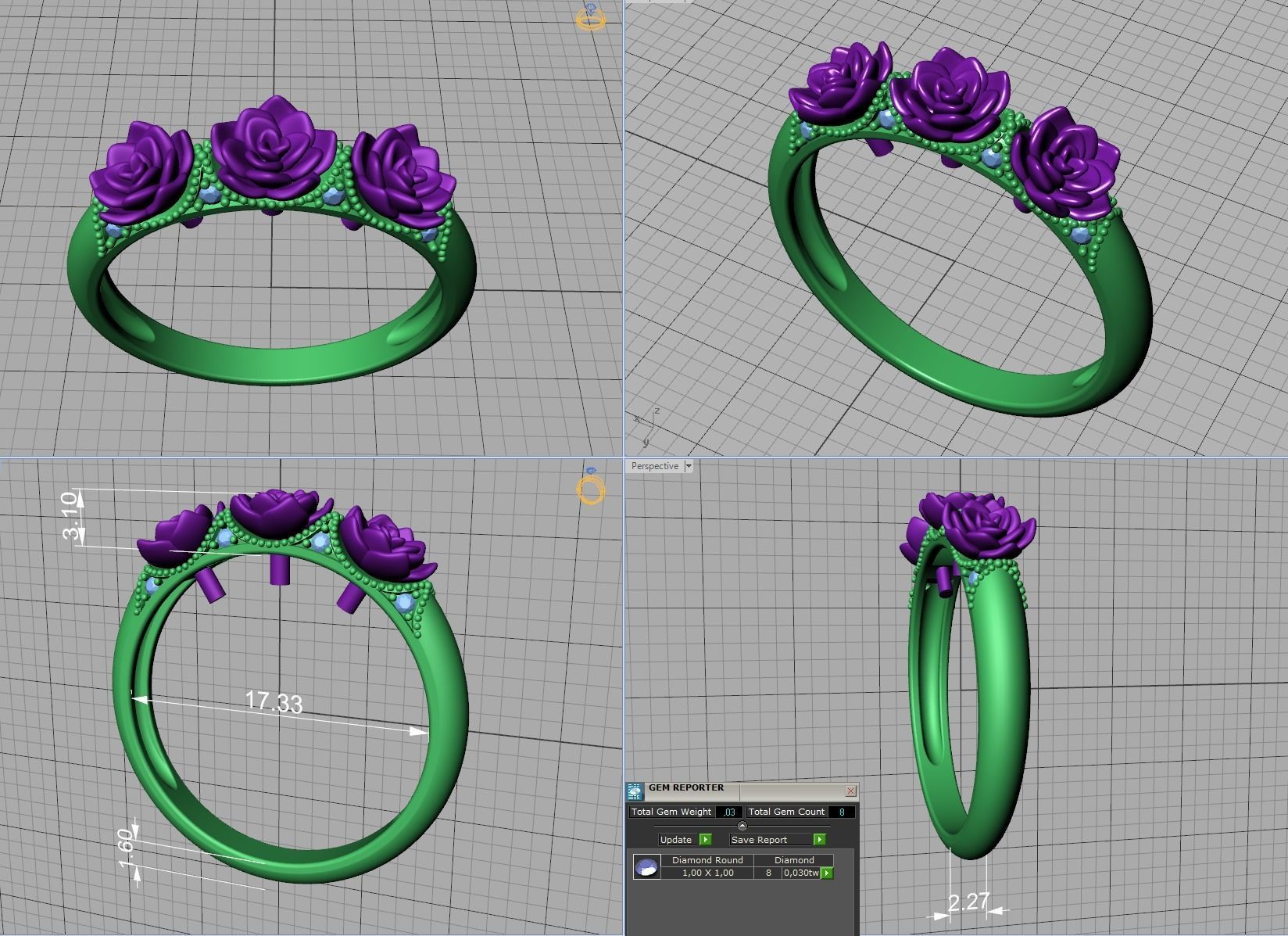Click the orange ring icon in bottom-left viewport
Viewport: 1288px width, 936px height.
click(592, 486)
